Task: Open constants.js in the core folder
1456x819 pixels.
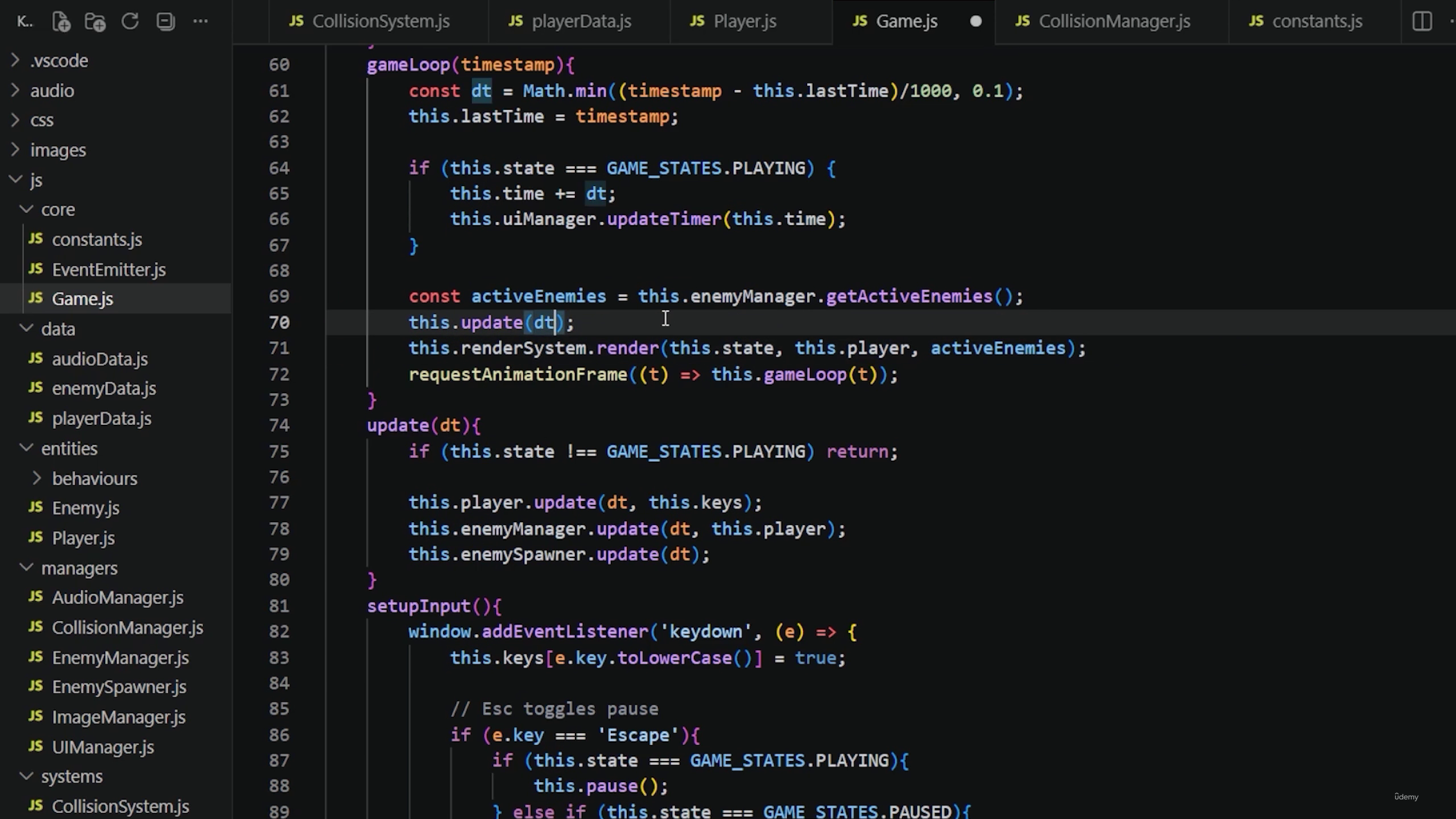Action: pyautogui.click(x=115, y=239)
